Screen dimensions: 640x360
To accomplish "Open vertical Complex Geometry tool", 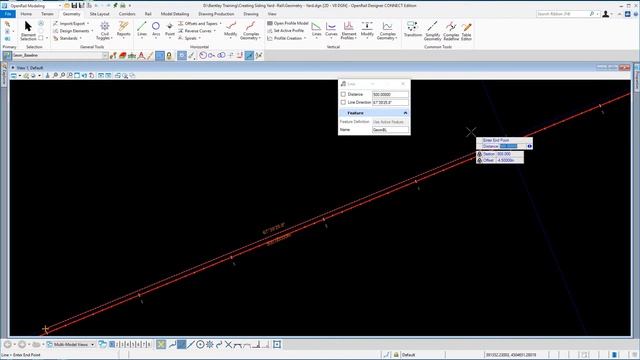I will [387, 31].
